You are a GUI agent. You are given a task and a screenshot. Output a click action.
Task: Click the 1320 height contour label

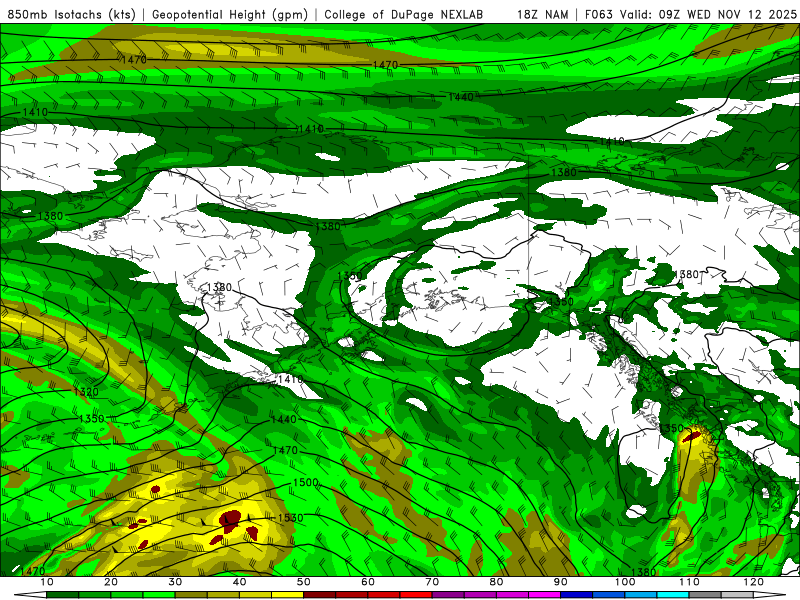pyautogui.click(x=86, y=392)
